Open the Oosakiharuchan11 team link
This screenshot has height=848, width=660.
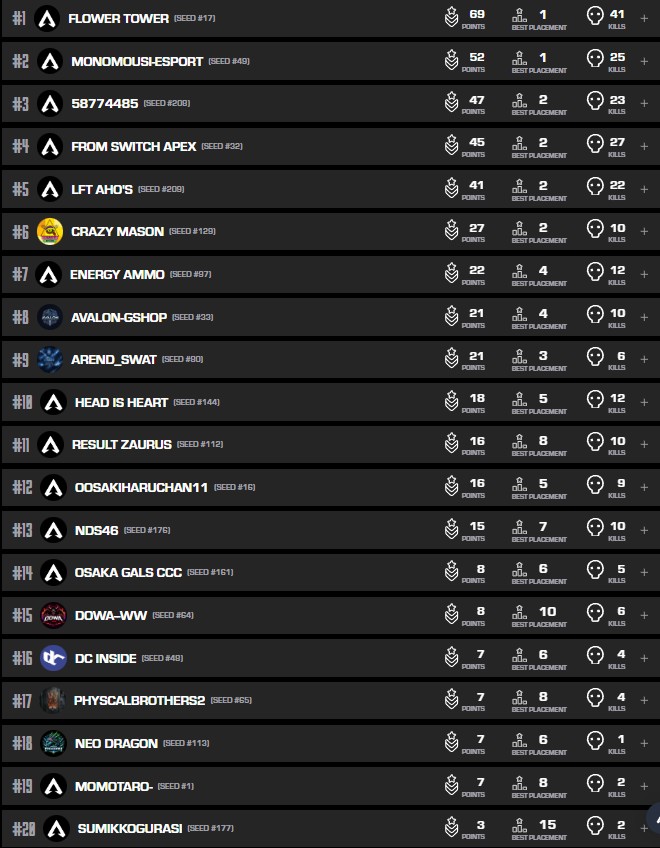coord(141,488)
